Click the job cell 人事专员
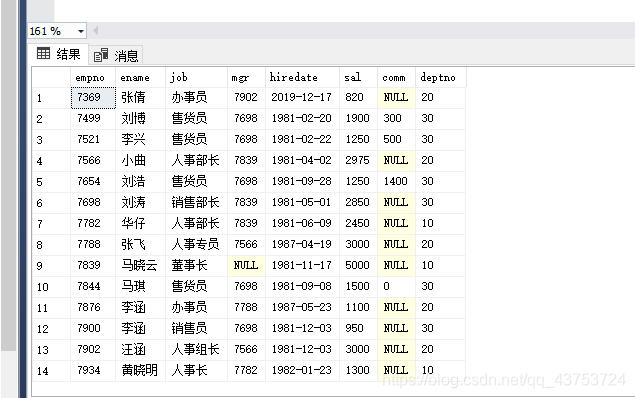 pyautogui.click(x=196, y=245)
